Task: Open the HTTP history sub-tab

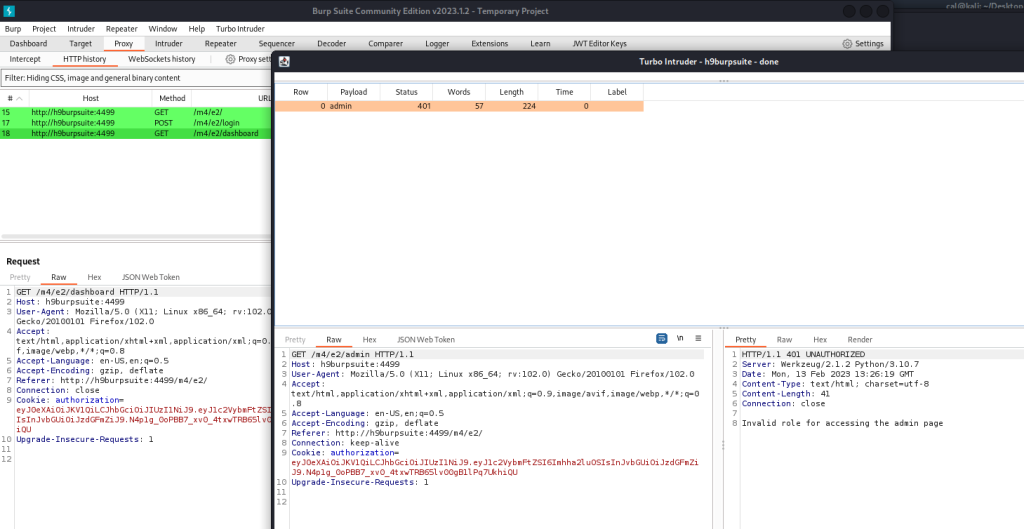Action: (85, 59)
